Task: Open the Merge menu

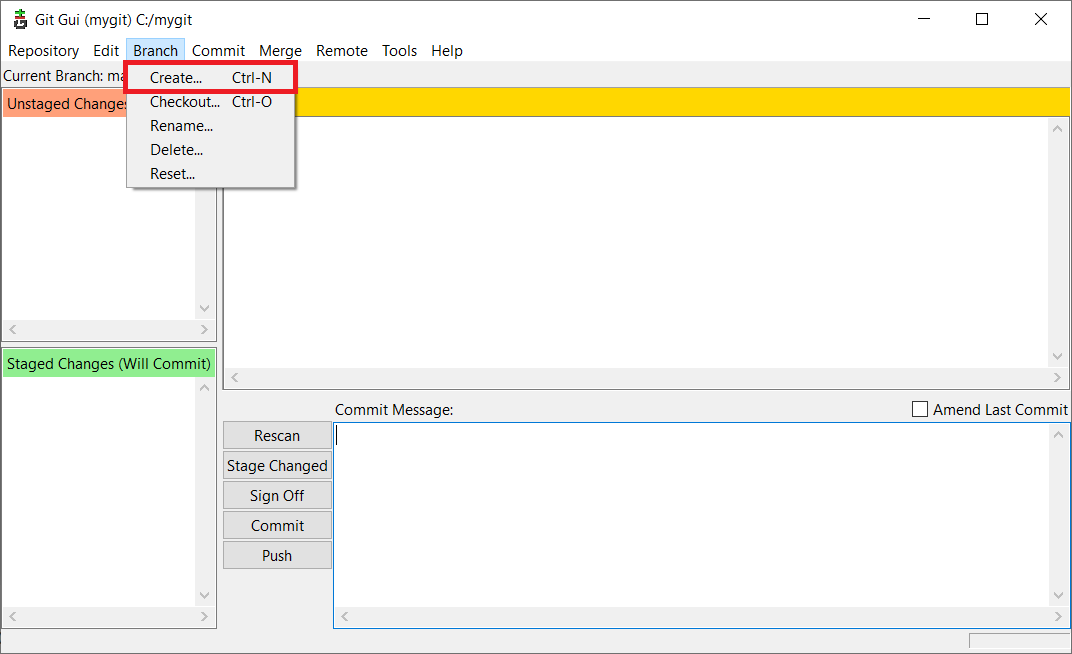Action: [280, 51]
